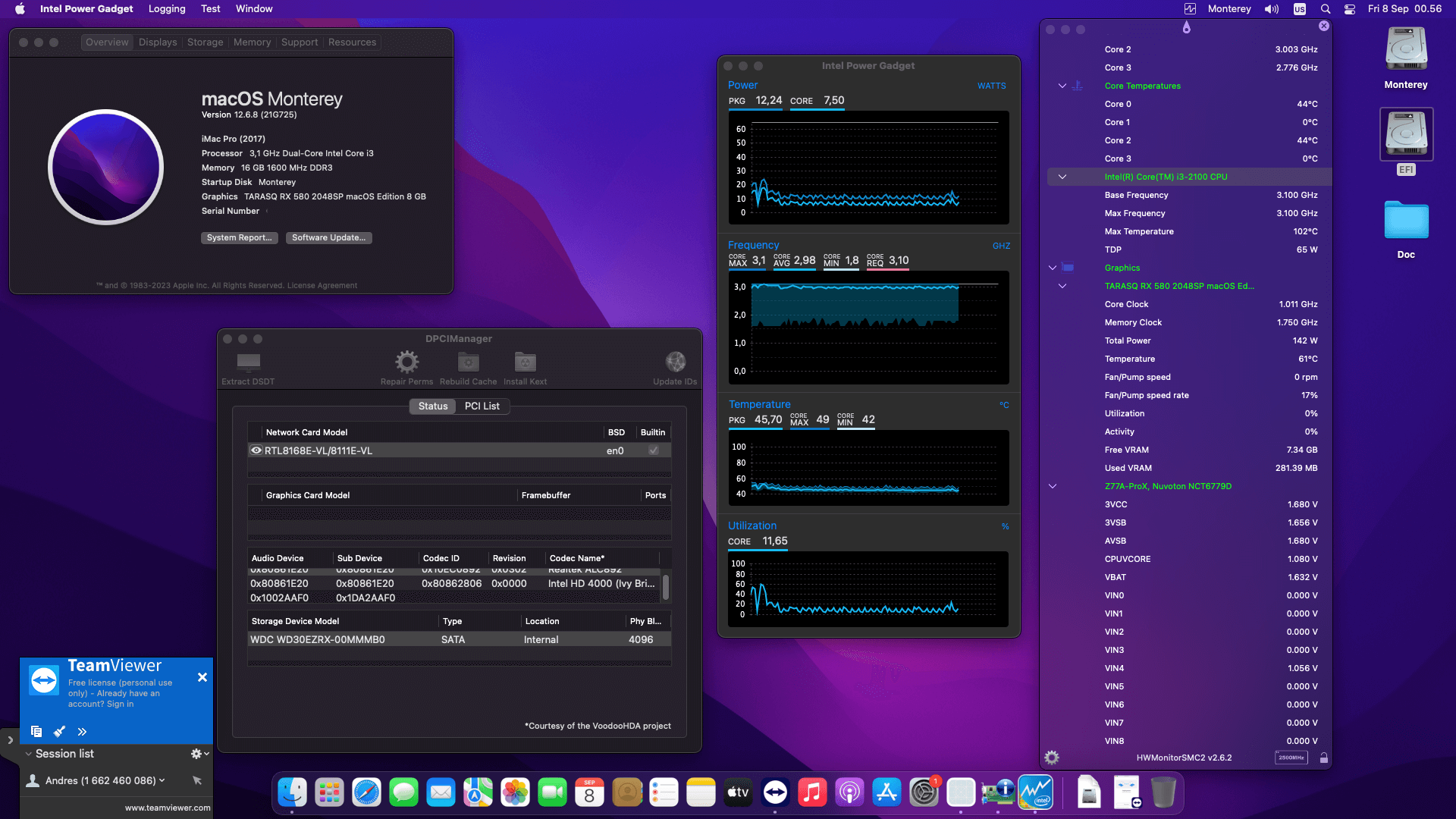
Task: Switch to the Displays tab
Action: [158, 42]
